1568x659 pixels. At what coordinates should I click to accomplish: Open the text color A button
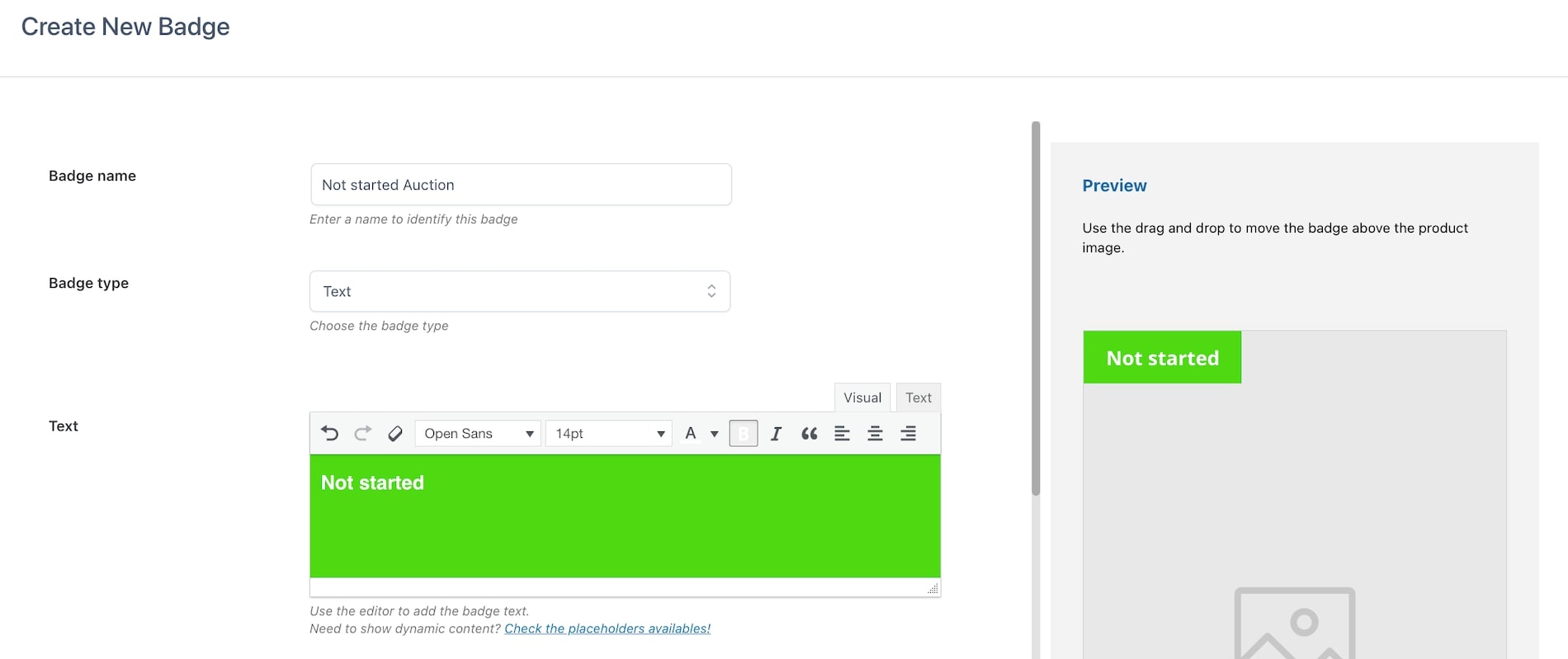tap(691, 433)
